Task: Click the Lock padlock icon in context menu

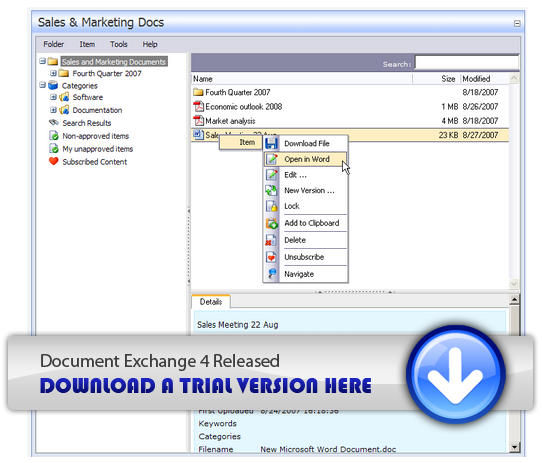Action: 271,206
